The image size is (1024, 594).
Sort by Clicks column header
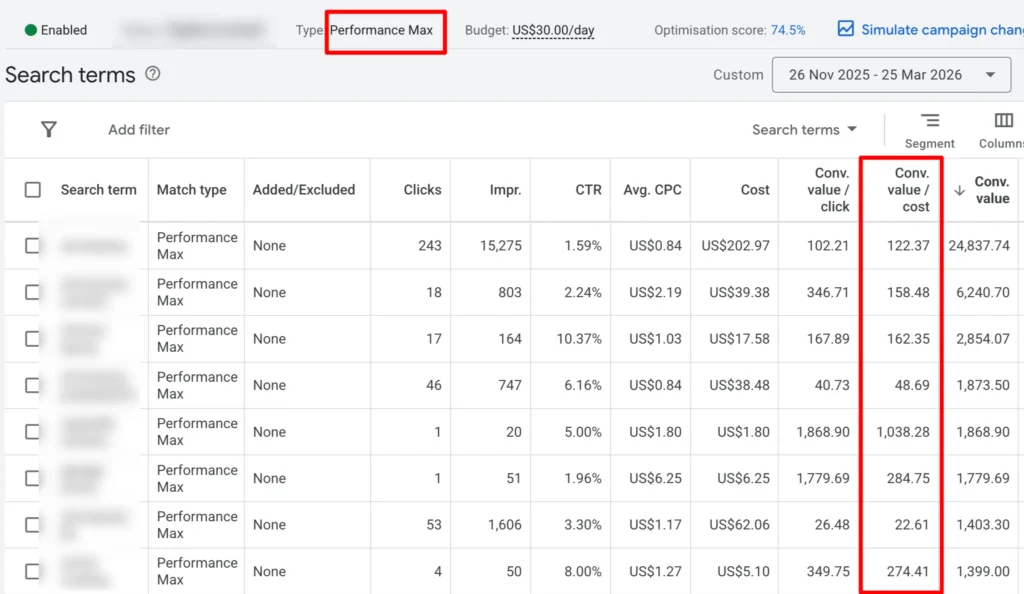click(423, 190)
